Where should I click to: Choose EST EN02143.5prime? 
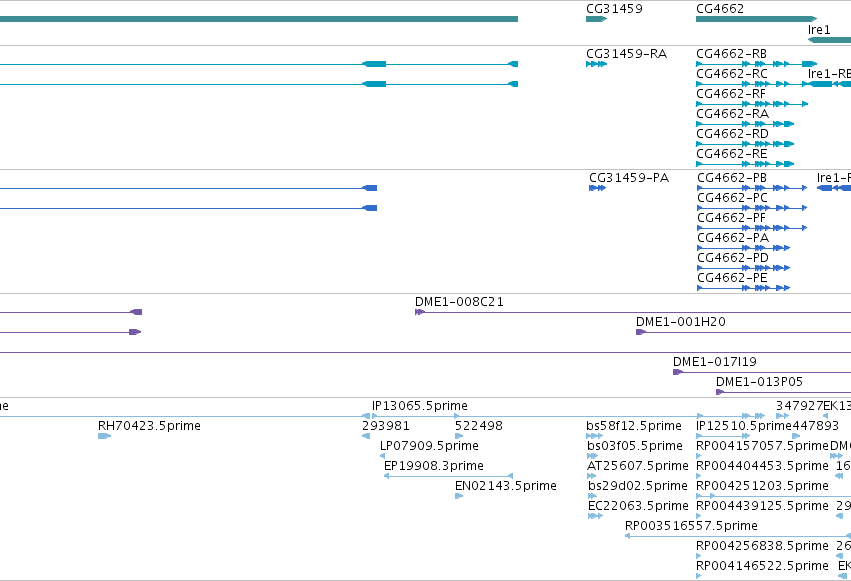(x=506, y=486)
